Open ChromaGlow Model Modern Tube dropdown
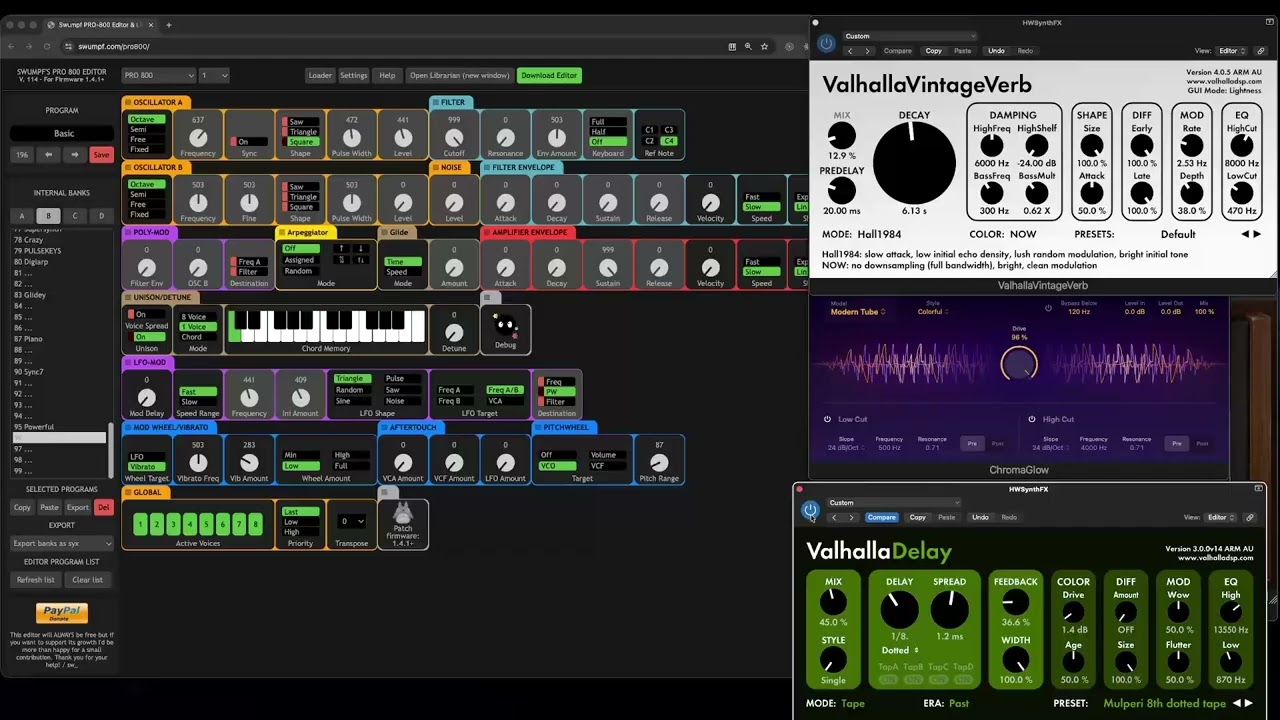Viewport: 1280px width, 720px height. click(x=859, y=312)
